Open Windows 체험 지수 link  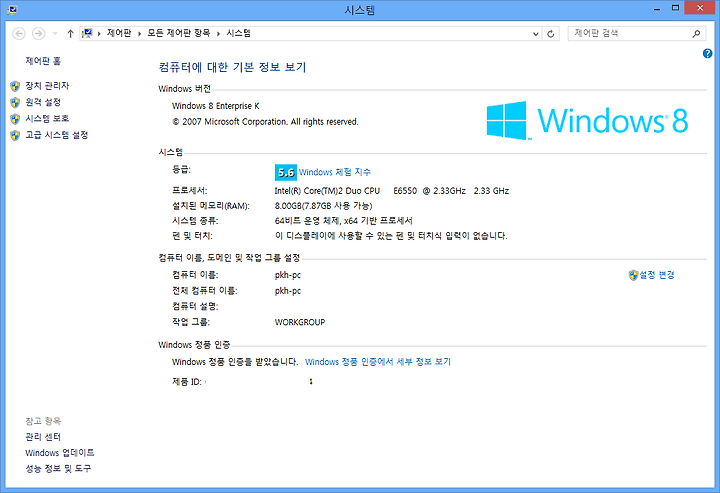click(x=335, y=172)
